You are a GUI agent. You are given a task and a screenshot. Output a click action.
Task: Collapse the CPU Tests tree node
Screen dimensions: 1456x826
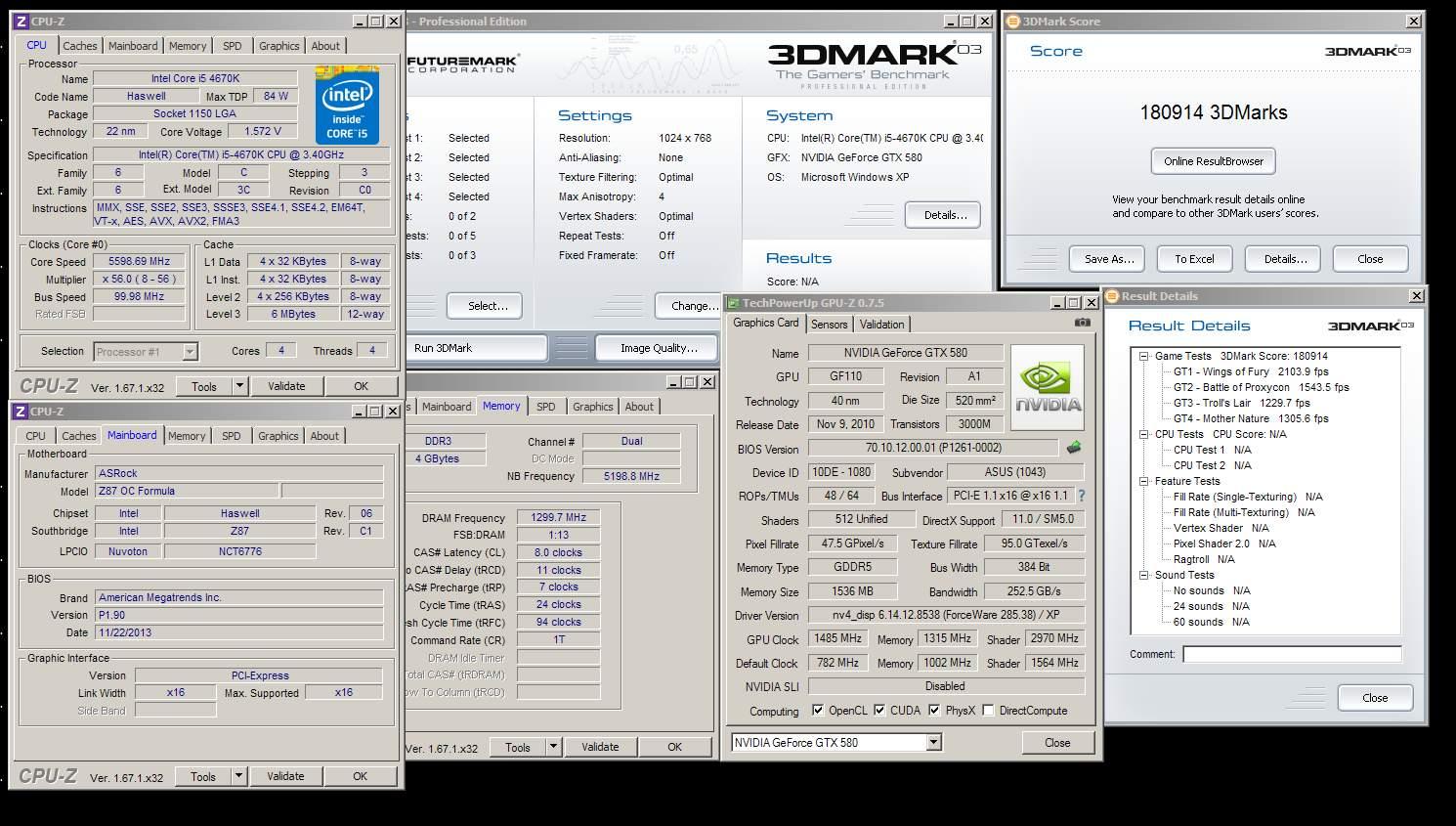(1143, 434)
